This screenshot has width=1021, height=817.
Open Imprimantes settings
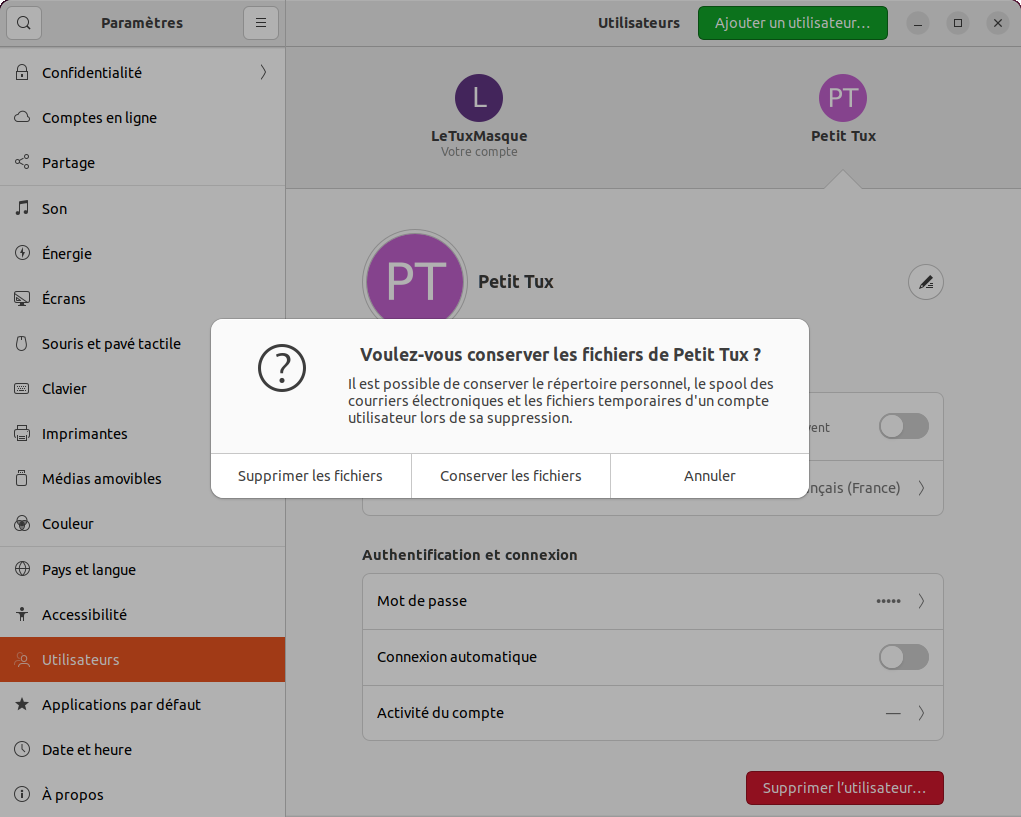click(104, 434)
